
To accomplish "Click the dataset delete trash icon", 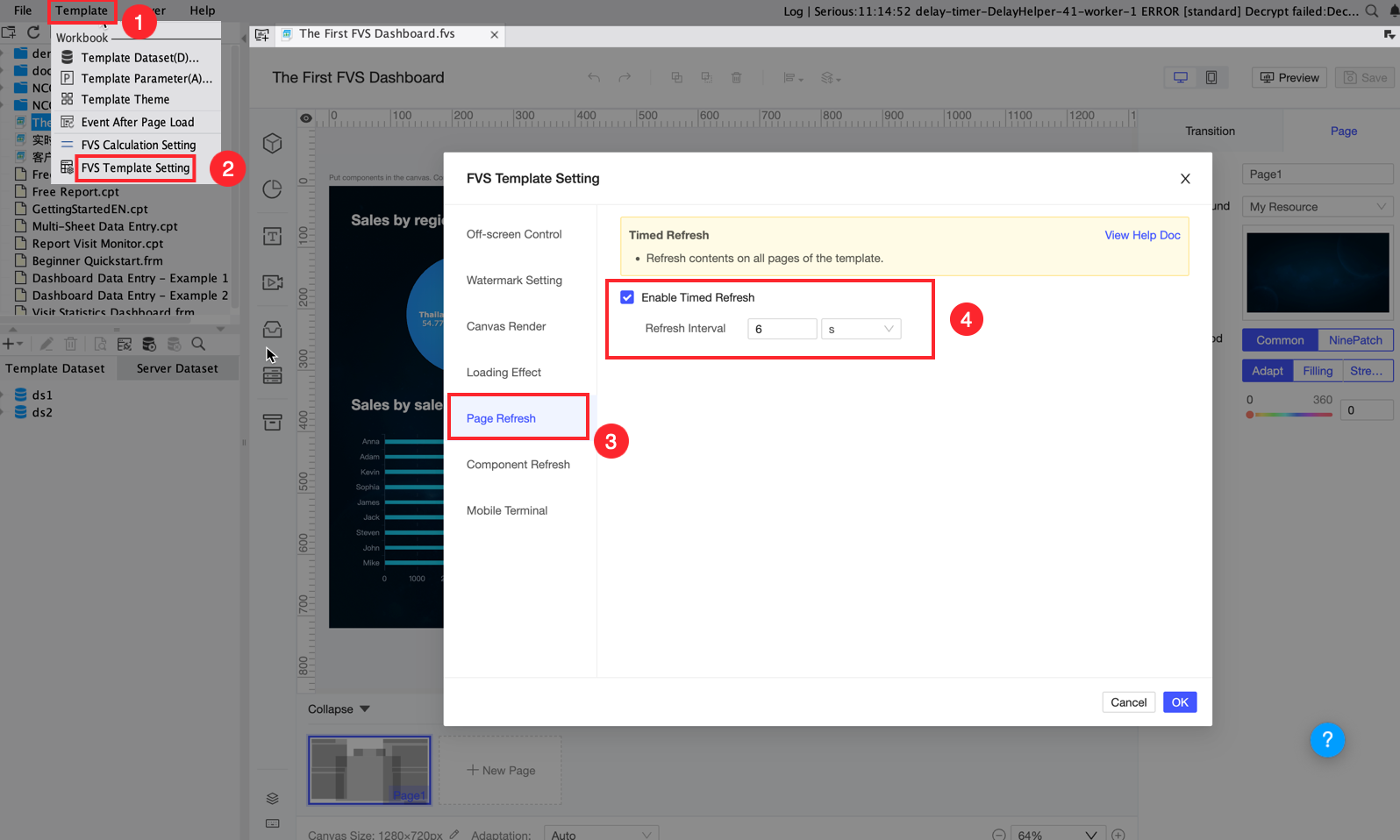I will 71,345.
